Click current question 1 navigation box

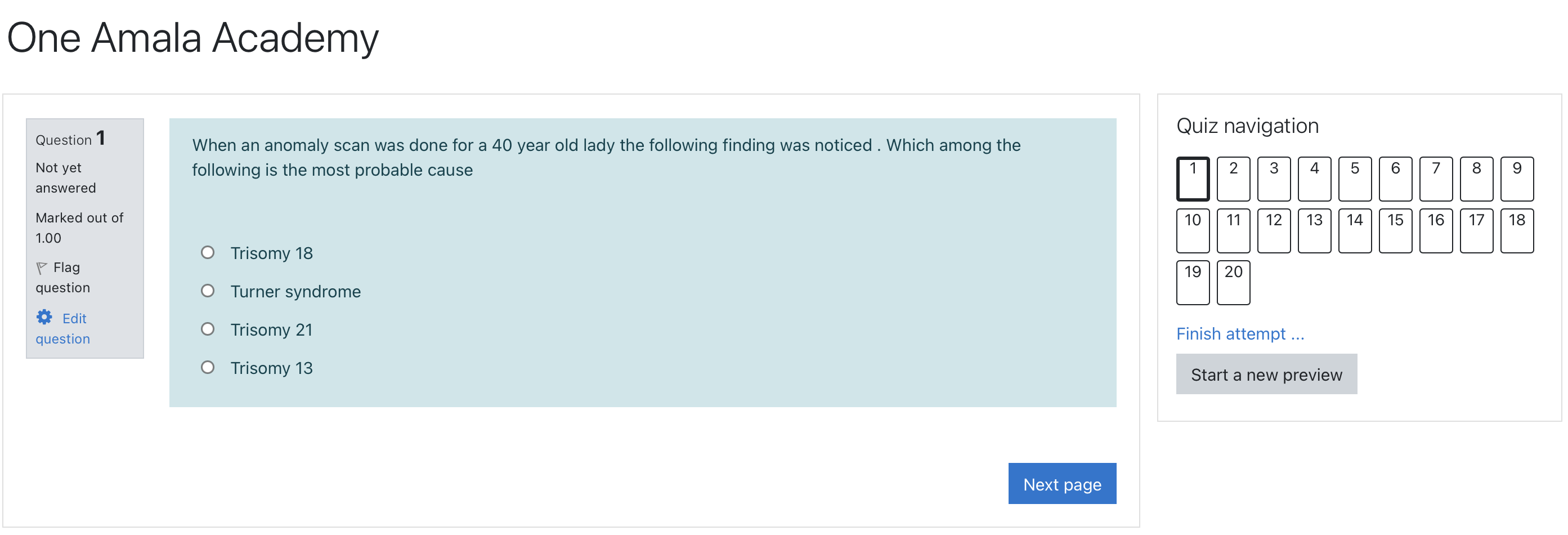click(x=1192, y=179)
